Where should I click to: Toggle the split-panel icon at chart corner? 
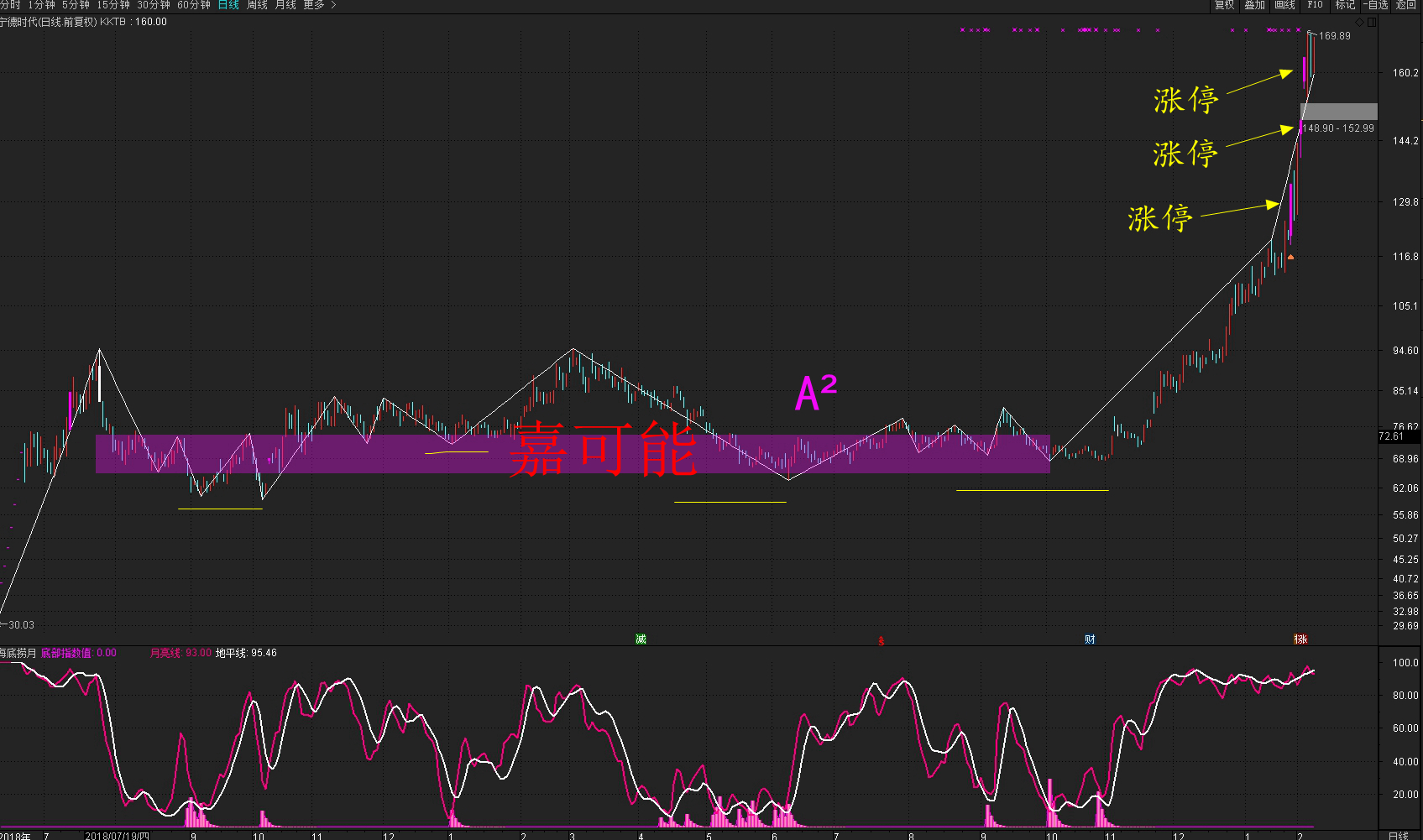1372,22
